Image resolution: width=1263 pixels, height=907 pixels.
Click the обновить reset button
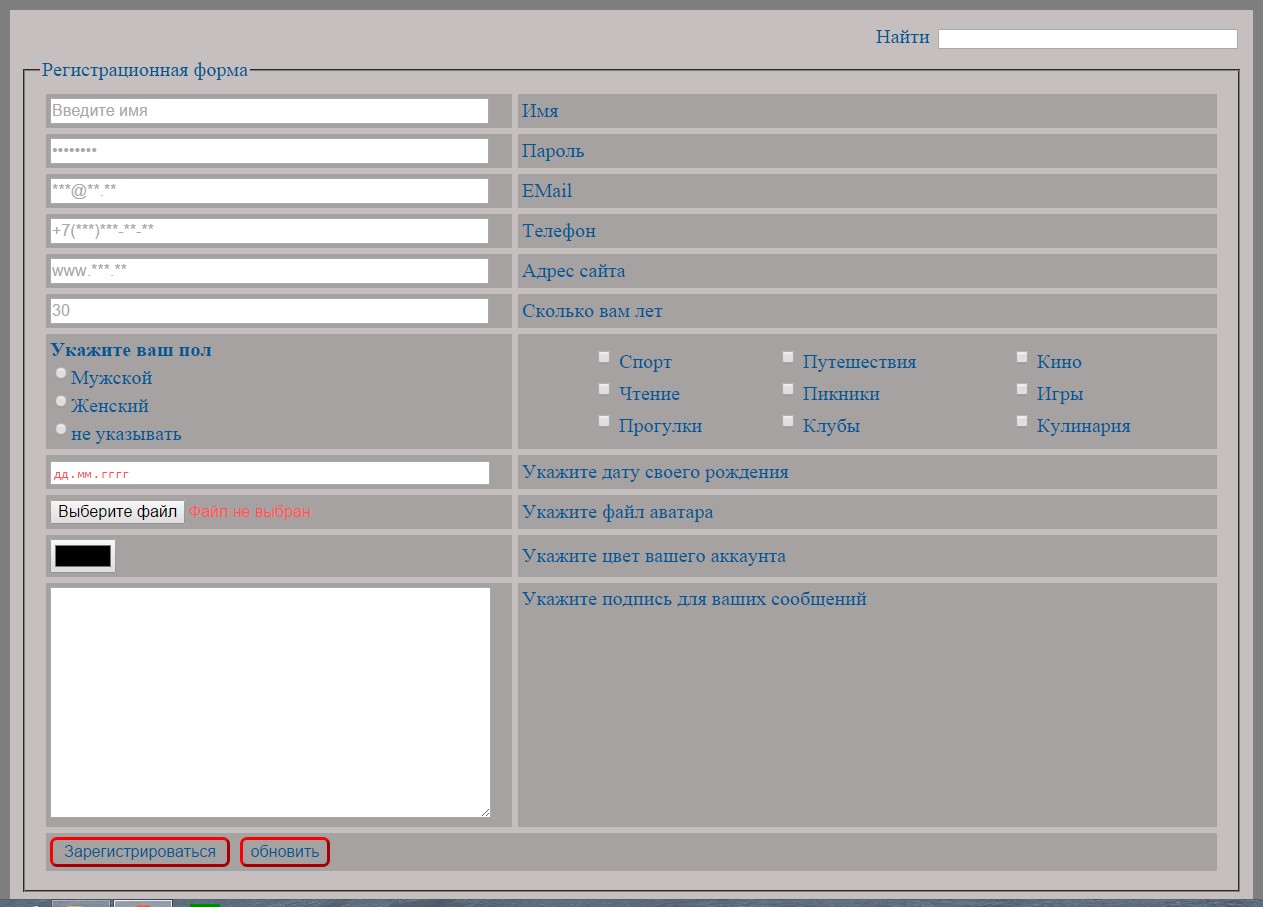point(285,852)
